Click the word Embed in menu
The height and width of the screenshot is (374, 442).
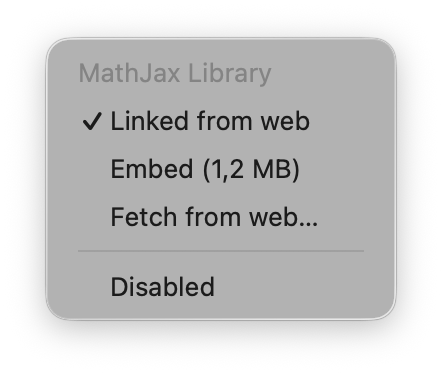coord(152,169)
